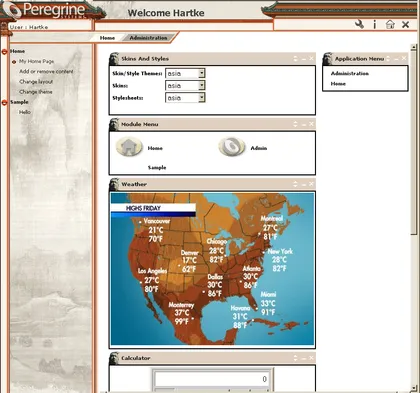The height and width of the screenshot is (393, 420).
Task: Click the Skins And Styles panel portrait icon
Action: pos(114,59)
